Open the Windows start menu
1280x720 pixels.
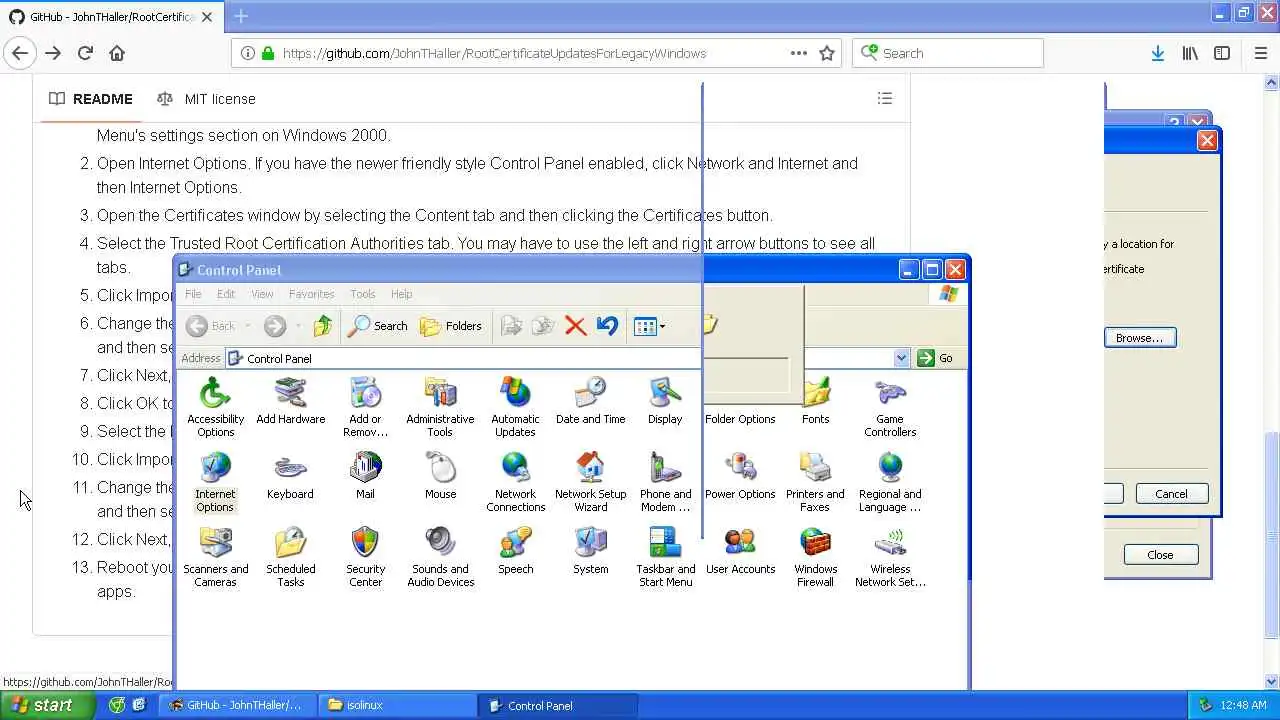47,705
